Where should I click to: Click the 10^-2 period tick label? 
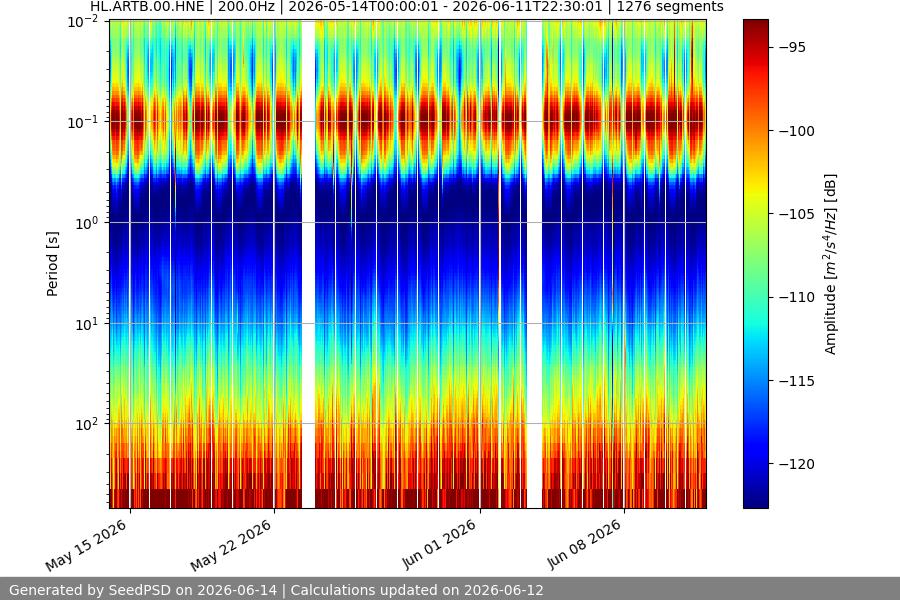click(83, 22)
